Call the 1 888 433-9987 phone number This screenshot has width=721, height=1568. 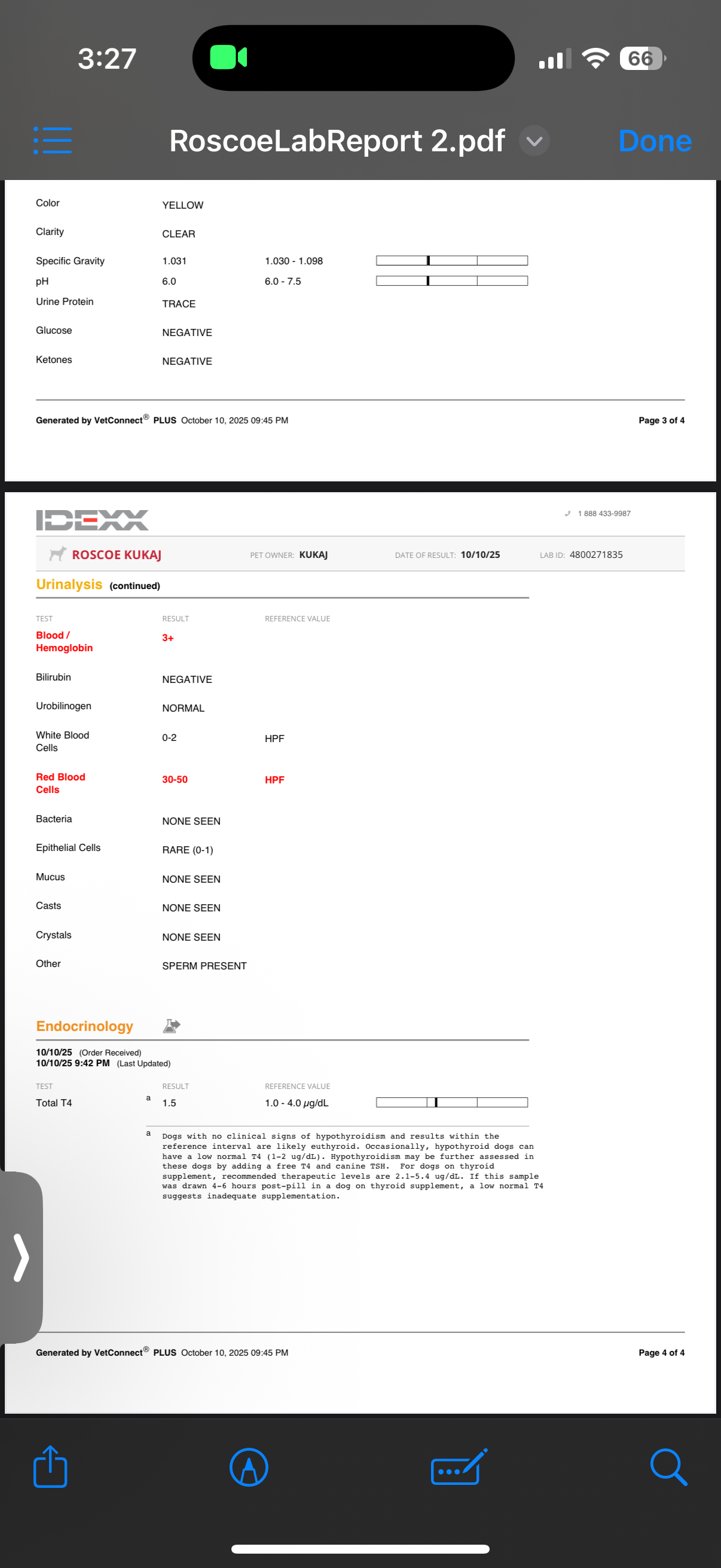coord(603,514)
